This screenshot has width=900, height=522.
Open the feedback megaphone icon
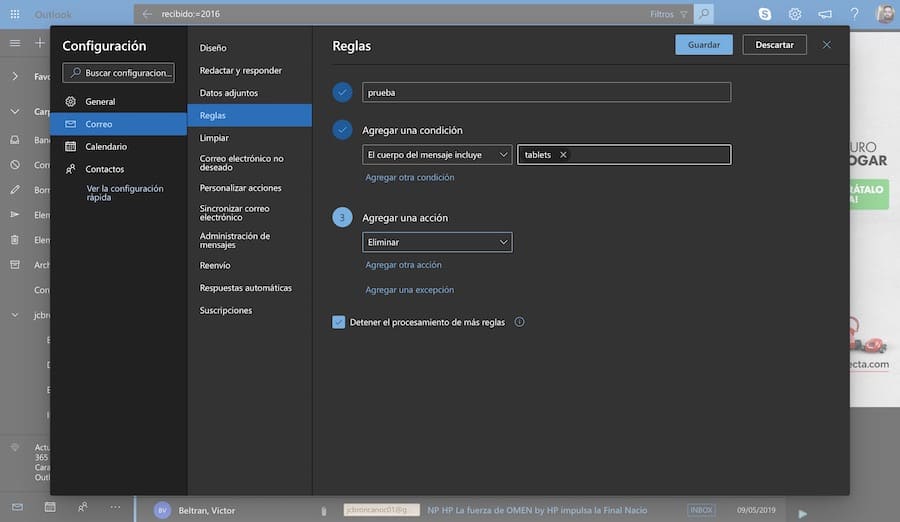824,14
